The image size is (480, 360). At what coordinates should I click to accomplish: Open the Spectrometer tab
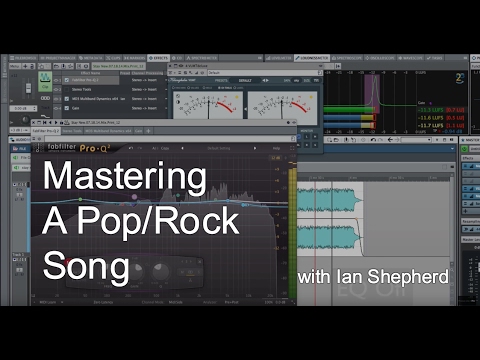pyautogui.click(x=202, y=58)
